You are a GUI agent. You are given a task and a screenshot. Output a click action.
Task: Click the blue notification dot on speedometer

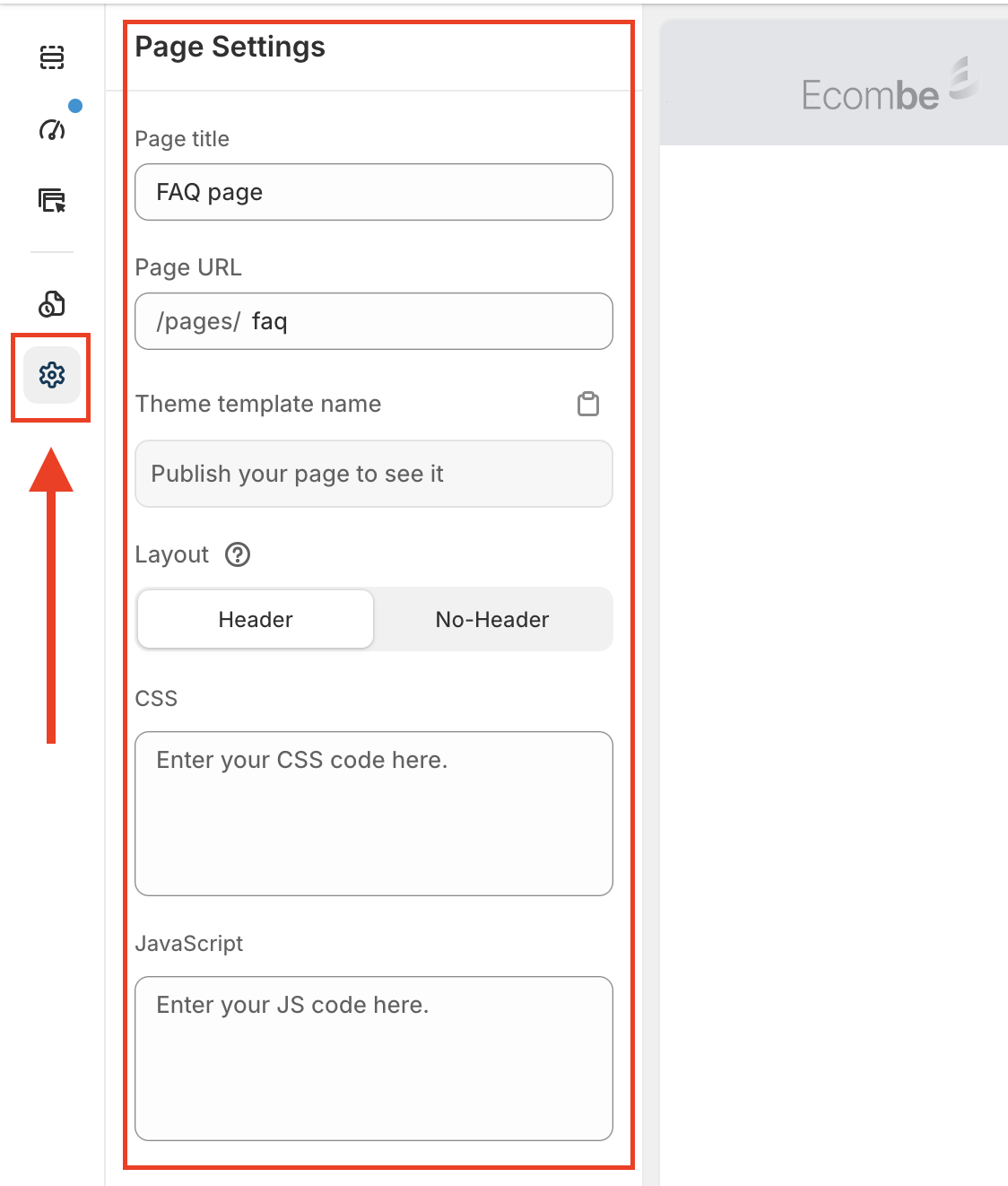tap(75, 106)
